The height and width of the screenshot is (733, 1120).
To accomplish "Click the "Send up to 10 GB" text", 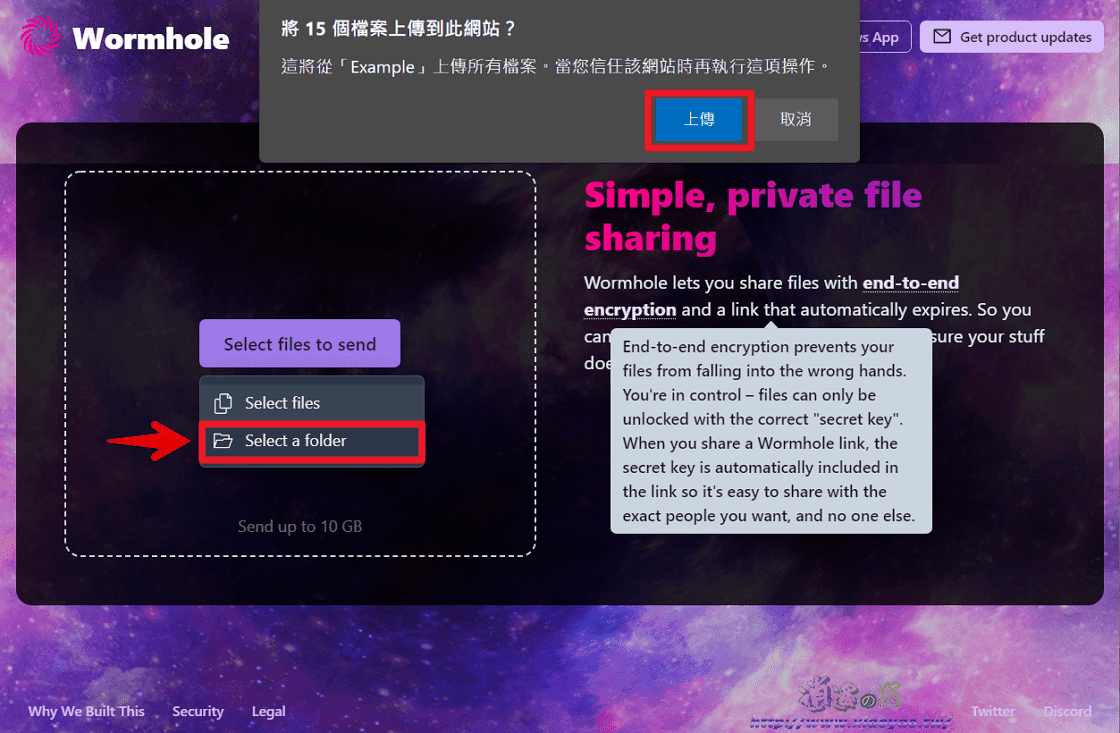I will (299, 526).
